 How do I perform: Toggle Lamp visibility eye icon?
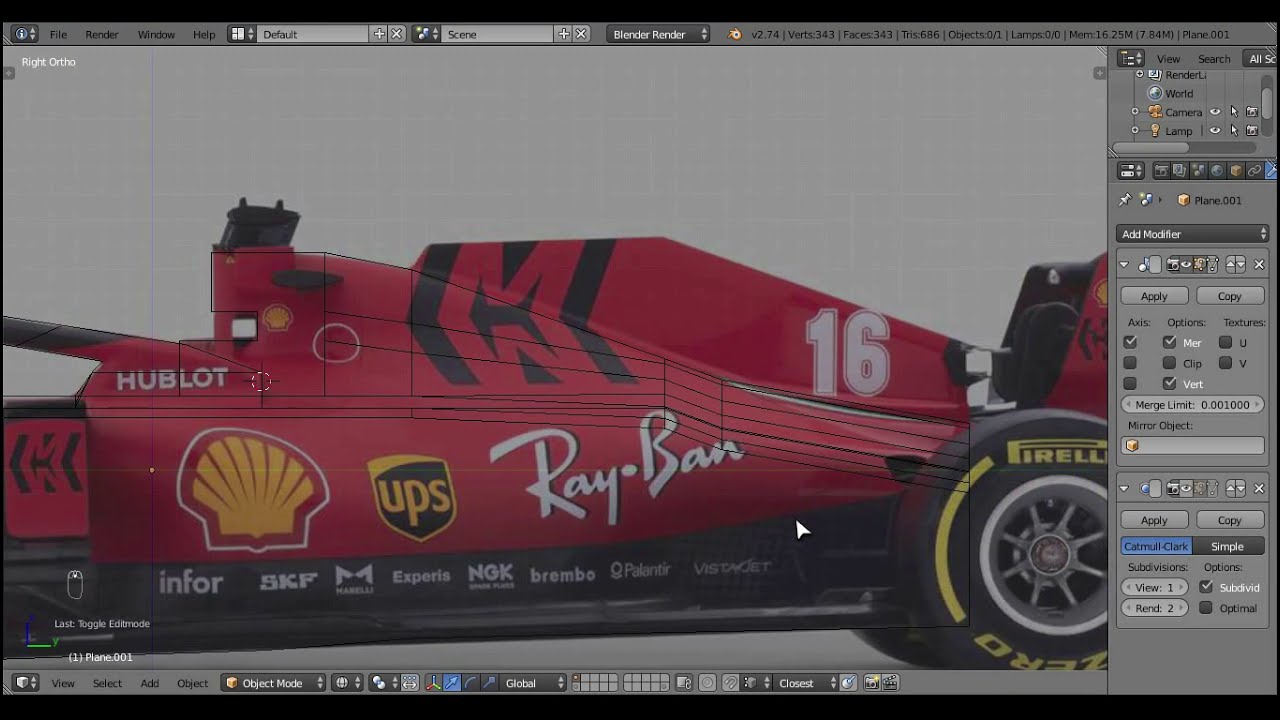[1215, 131]
